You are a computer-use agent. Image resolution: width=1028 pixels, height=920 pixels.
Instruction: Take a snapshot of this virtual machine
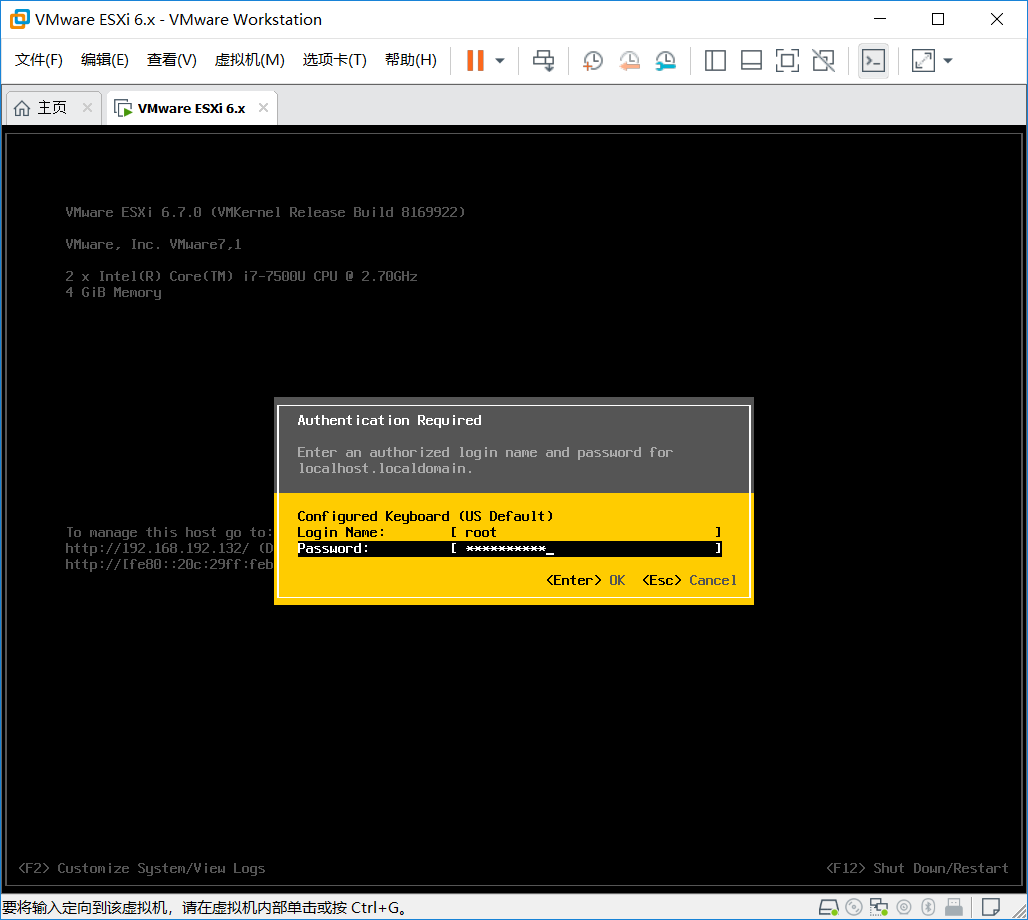tap(593, 61)
